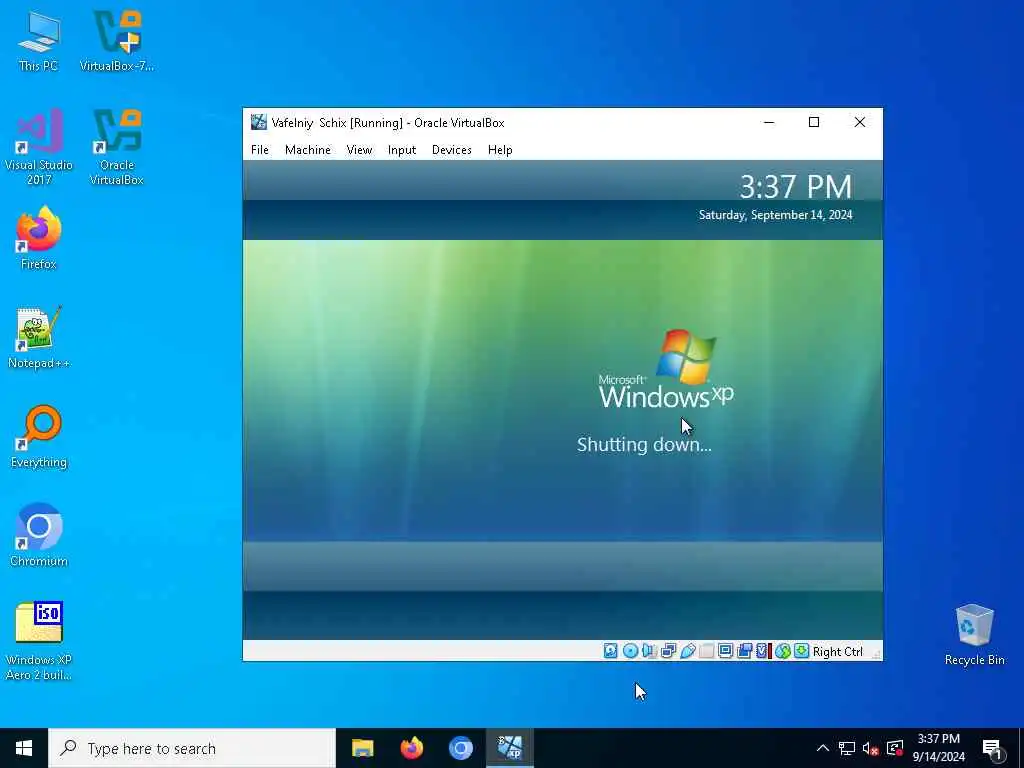
Task: Open File Explorer from the taskbar
Action: coord(362,748)
